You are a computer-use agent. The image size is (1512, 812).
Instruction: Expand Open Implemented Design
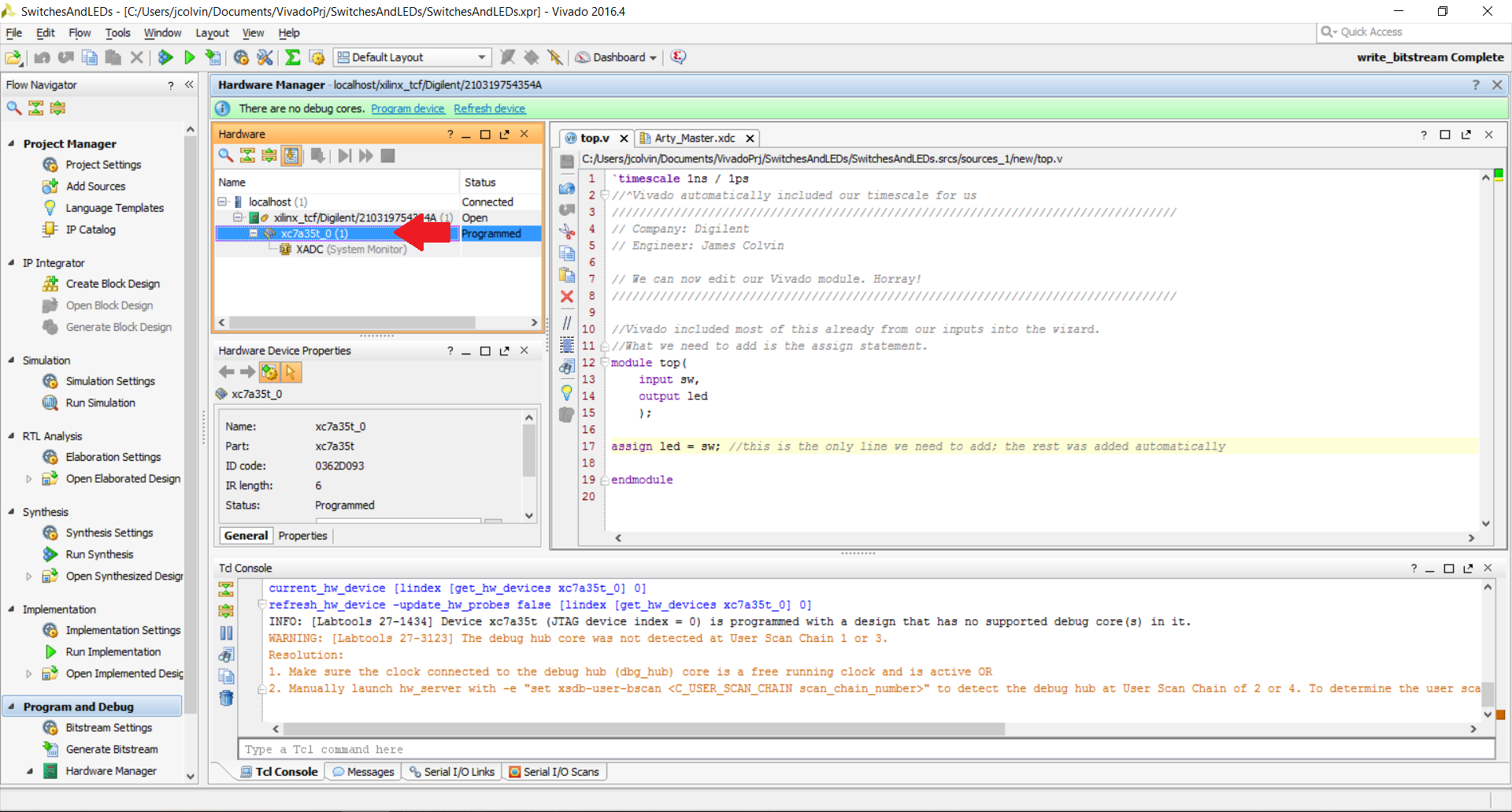click(29, 673)
